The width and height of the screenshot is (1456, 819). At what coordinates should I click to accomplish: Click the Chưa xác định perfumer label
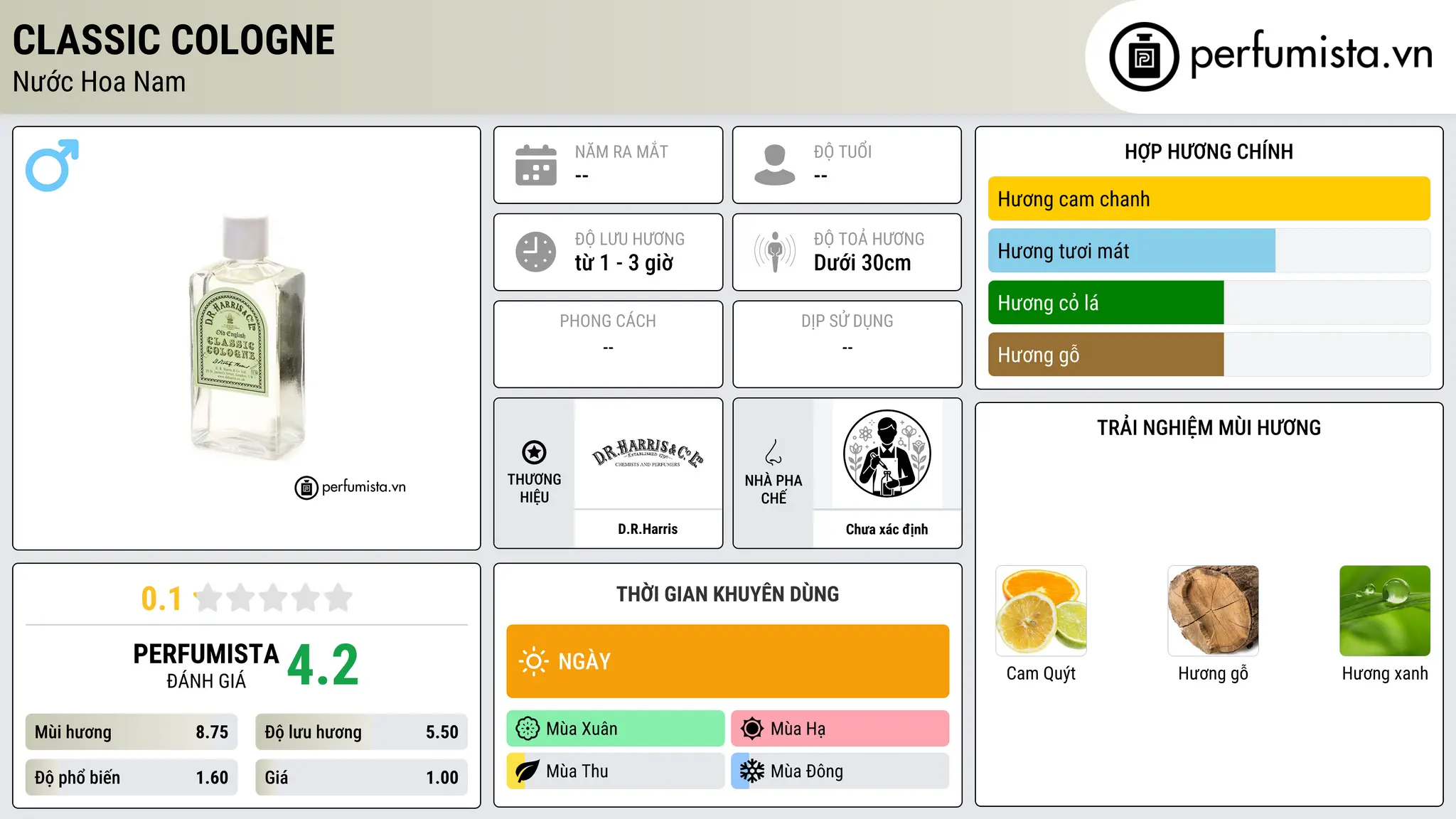pos(887,529)
